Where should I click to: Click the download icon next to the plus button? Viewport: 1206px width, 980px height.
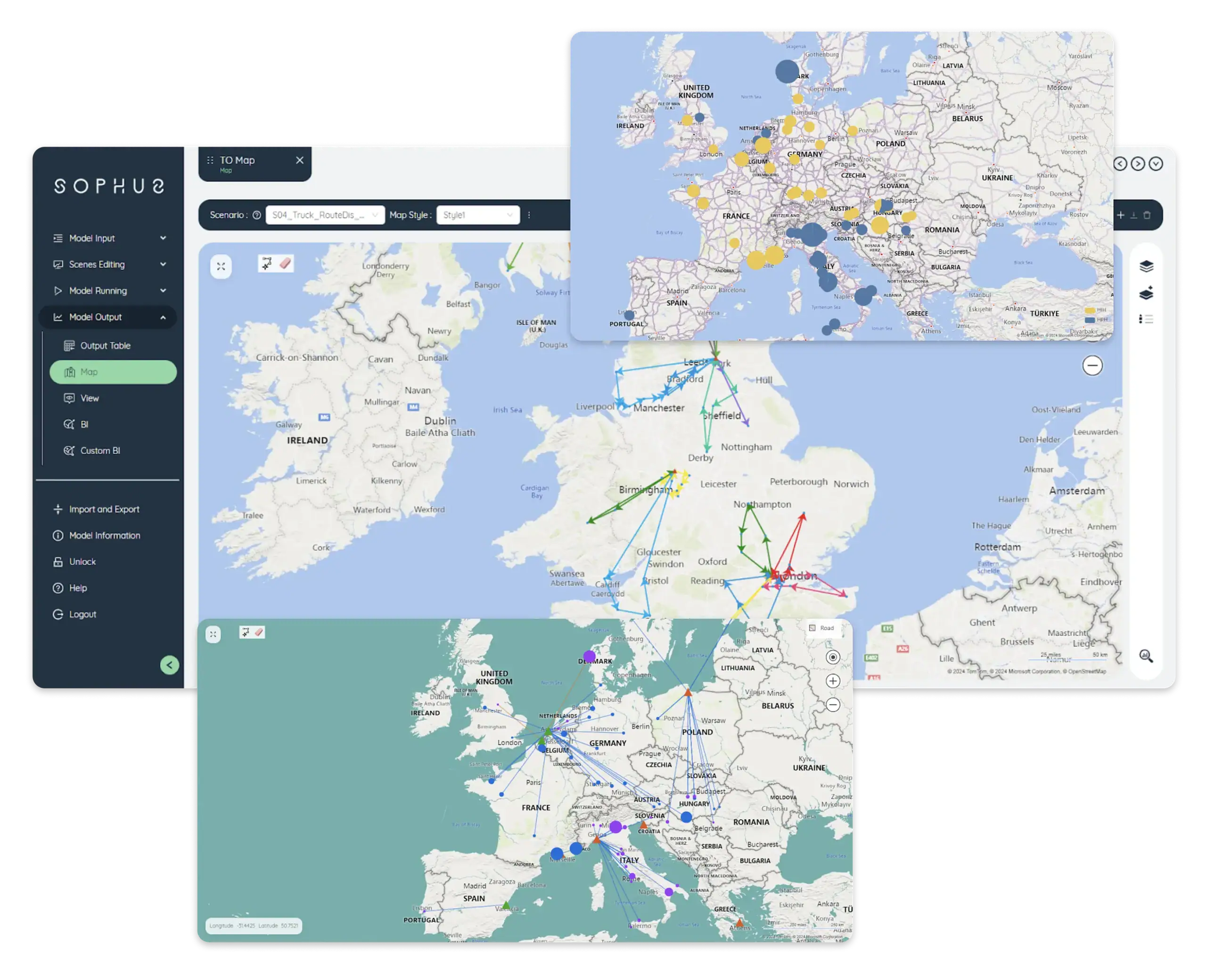(x=1134, y=215)
